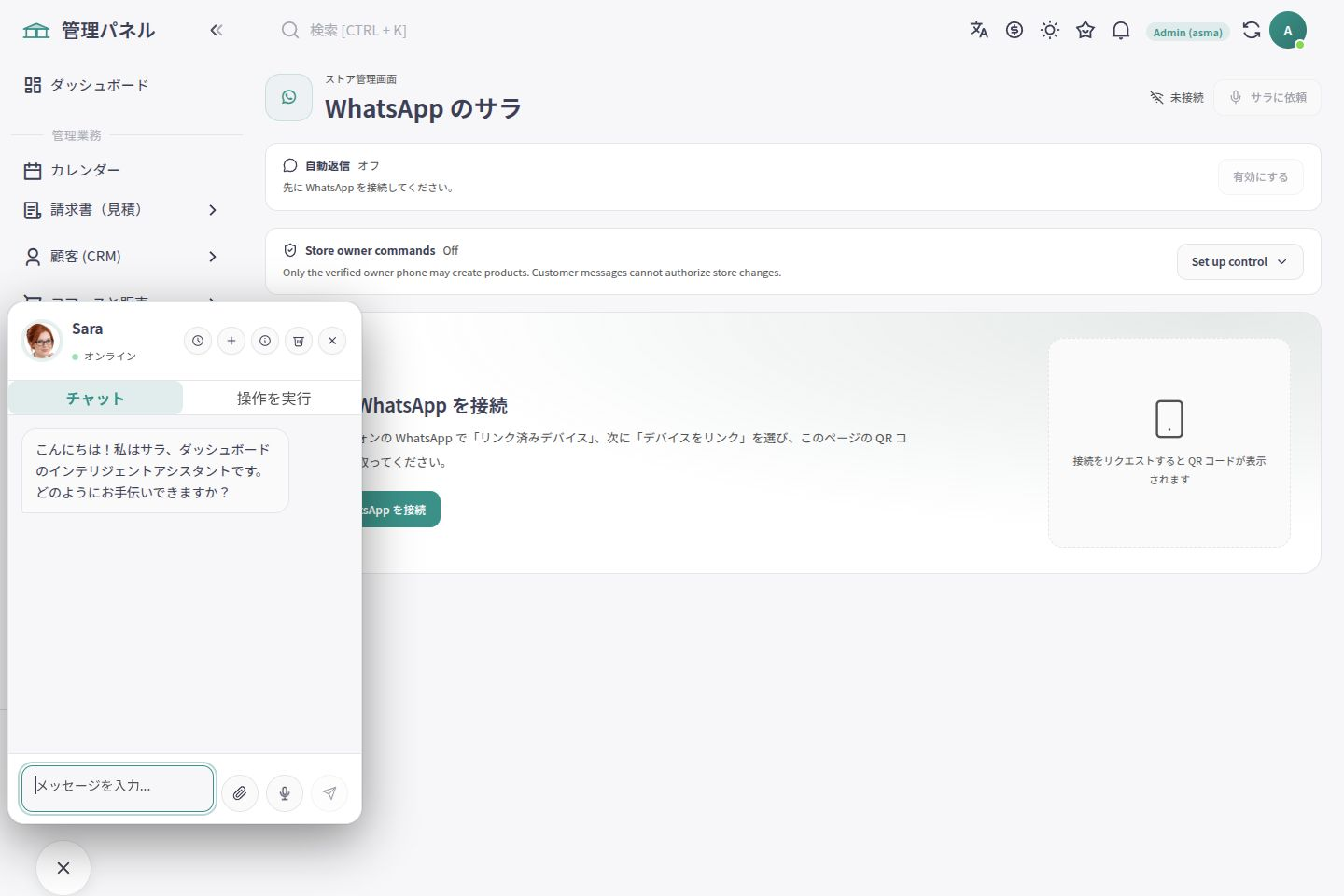Attach a file with paperclip icon

[240, 793]
